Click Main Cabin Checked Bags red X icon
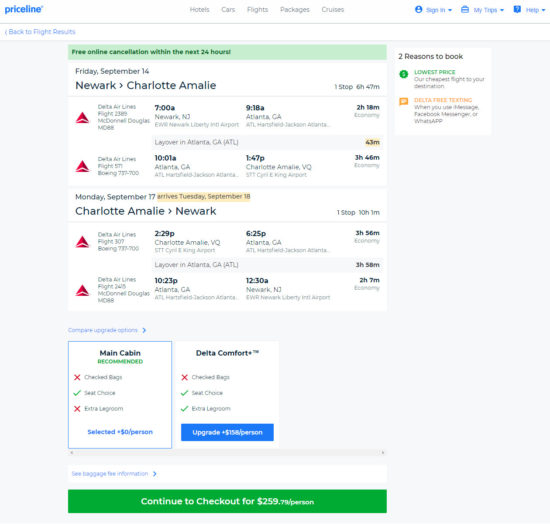Image resolution: width=550 pixels, height=524 pixels. coord(77,377)
